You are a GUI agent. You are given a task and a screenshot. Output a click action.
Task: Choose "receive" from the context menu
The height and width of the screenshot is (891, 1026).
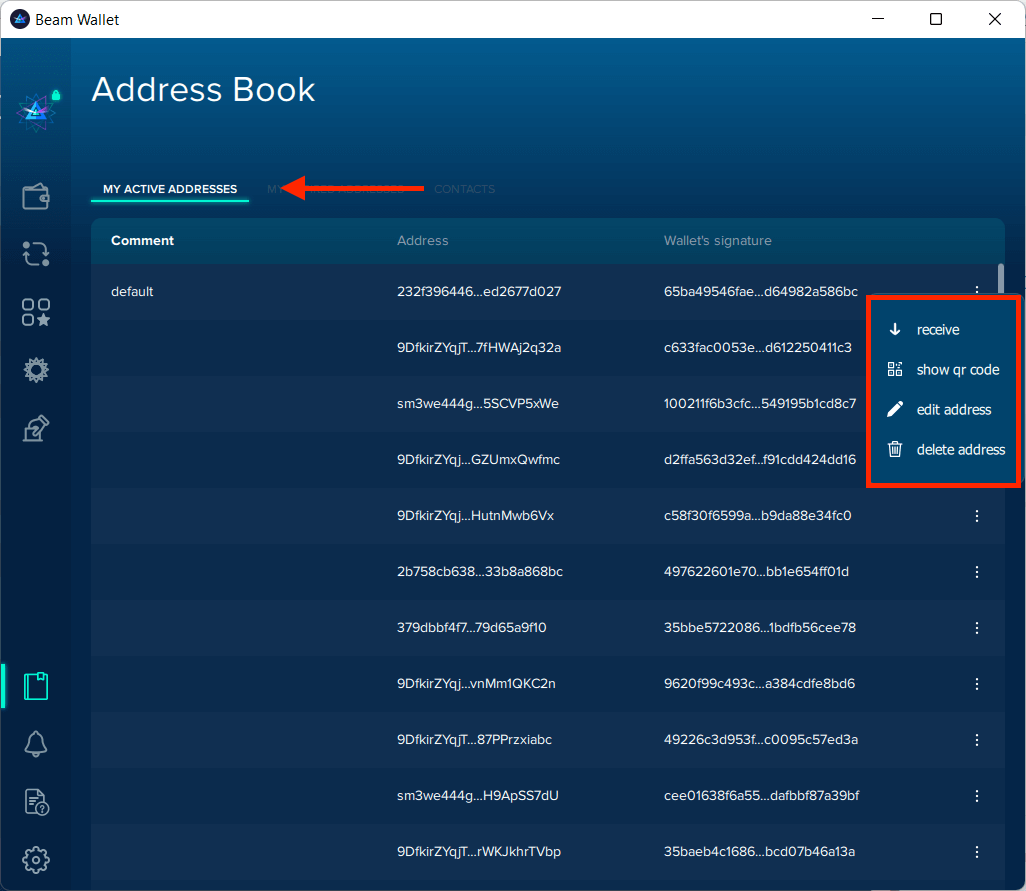(937, 330)
